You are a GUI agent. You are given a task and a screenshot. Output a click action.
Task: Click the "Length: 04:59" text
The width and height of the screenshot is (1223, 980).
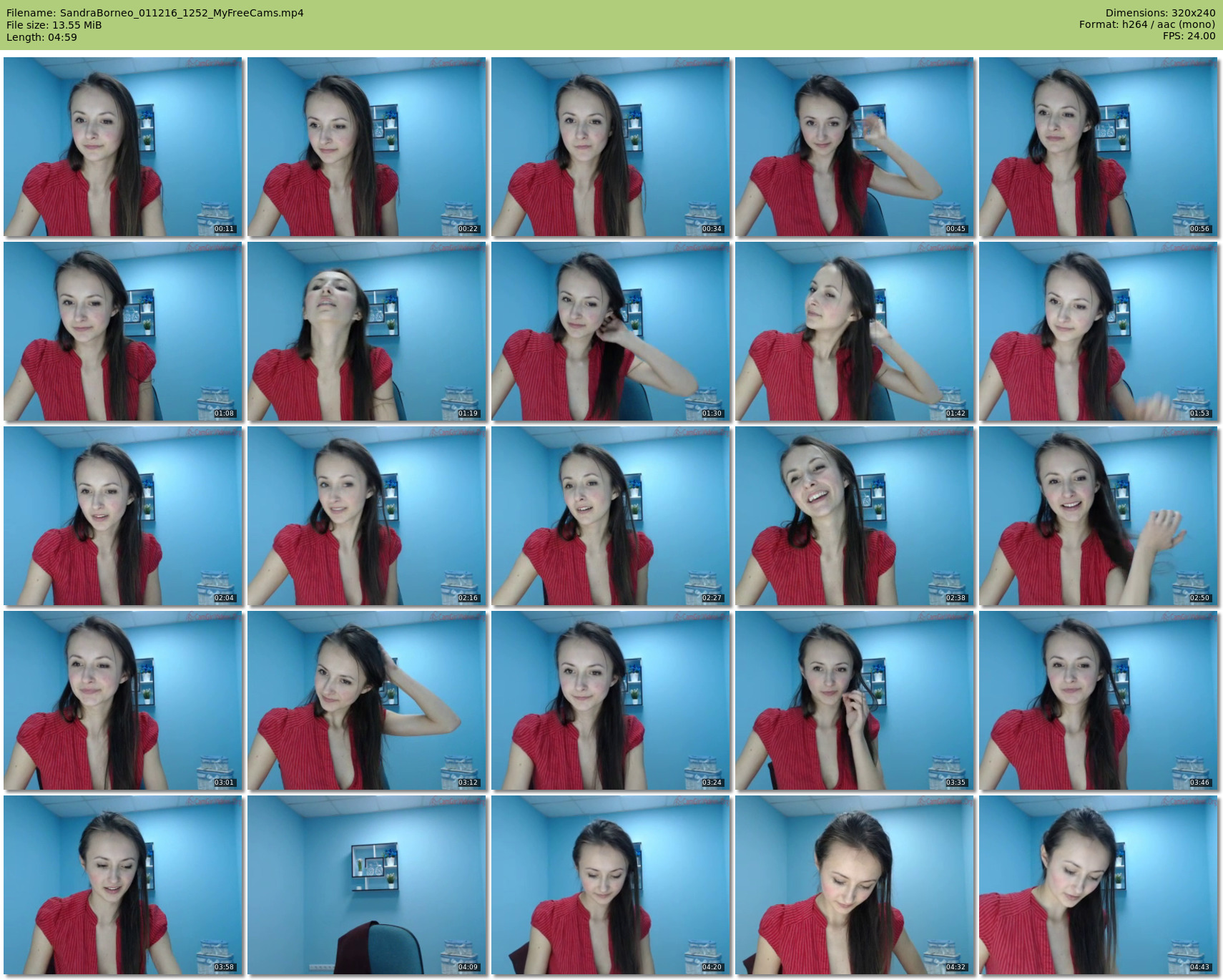coord(41,37)
